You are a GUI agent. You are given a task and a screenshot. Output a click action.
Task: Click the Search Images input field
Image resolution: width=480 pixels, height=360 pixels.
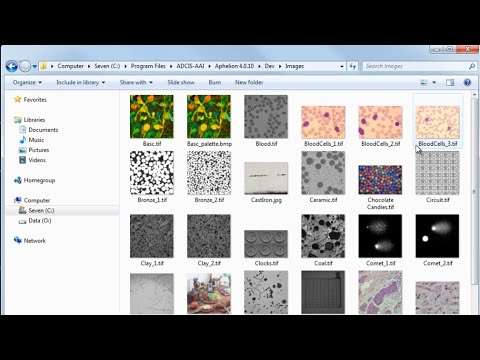pos(416,66)
